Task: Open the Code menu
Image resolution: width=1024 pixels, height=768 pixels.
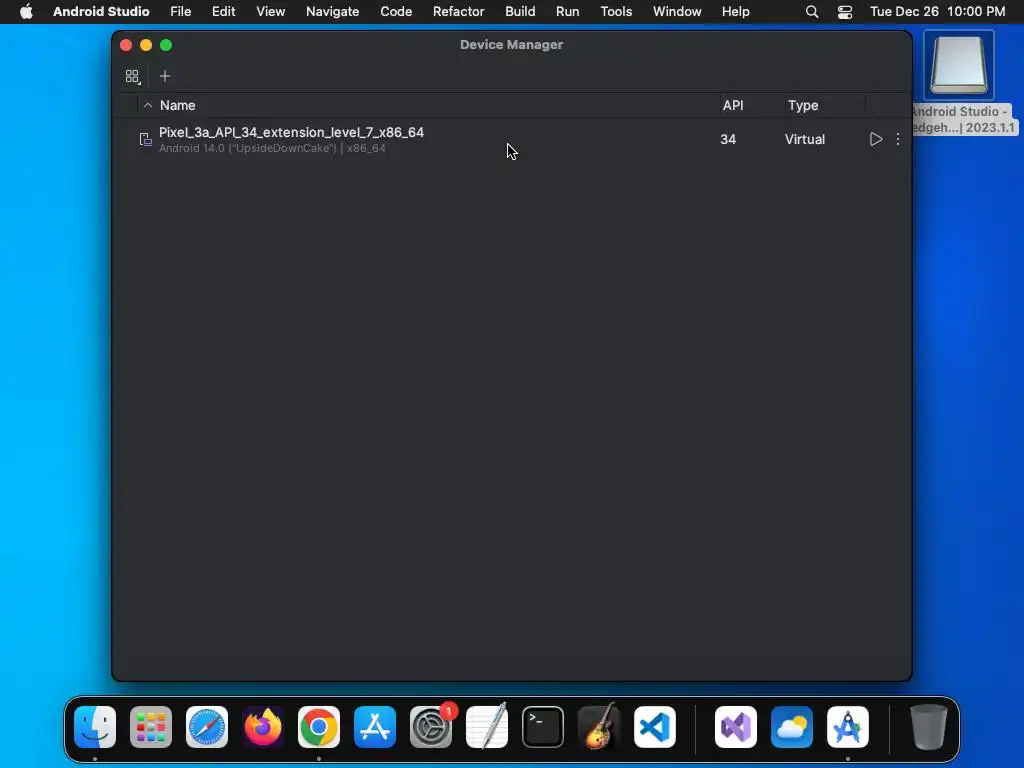Action: [x=396, y=12]
